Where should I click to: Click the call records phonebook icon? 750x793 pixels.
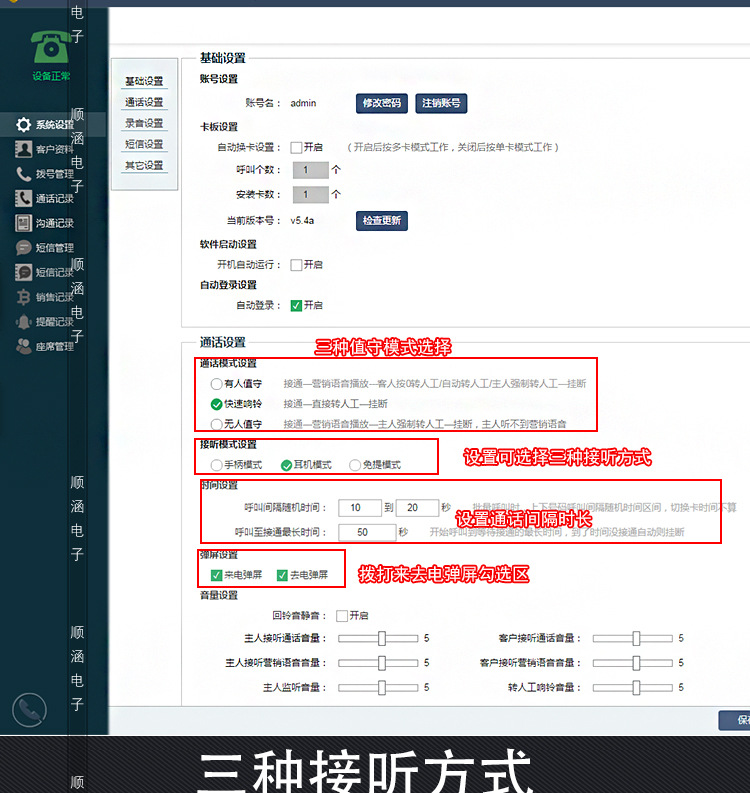tap(23, 199)
